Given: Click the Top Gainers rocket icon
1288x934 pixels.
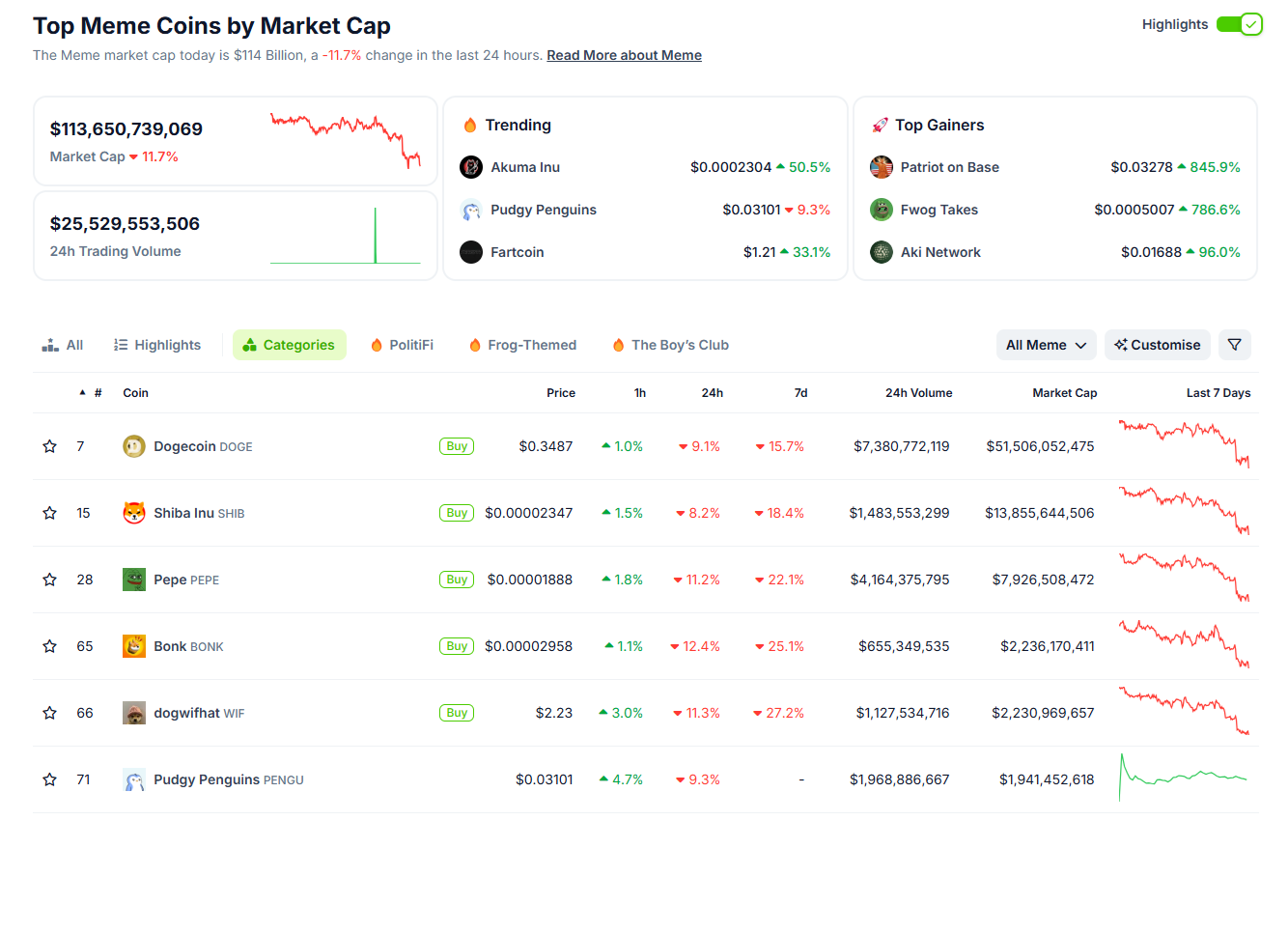Looking at the screenshot, I should (880, 125).
